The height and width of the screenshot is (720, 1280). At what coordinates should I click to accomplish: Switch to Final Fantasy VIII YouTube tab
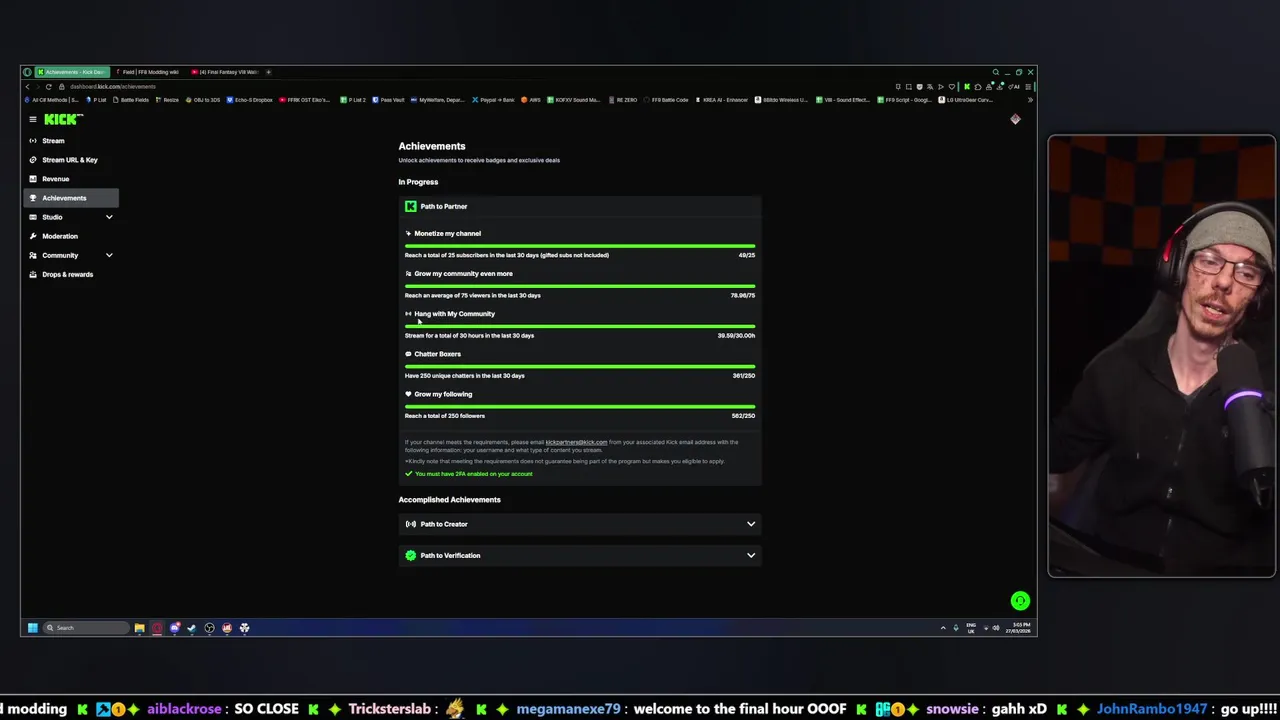tap(225, 72)
